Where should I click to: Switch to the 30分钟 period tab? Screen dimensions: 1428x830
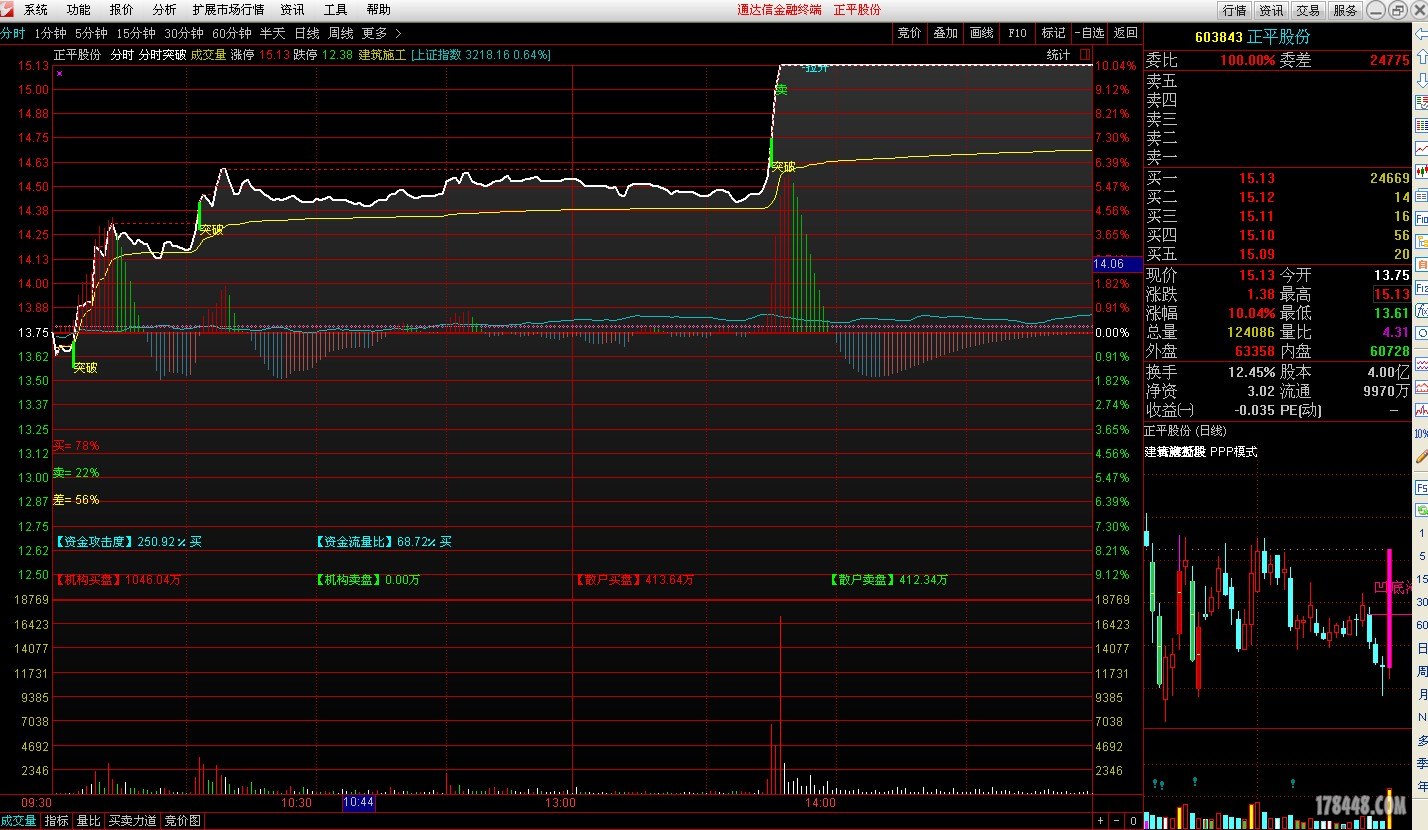(x=183, y=32)
